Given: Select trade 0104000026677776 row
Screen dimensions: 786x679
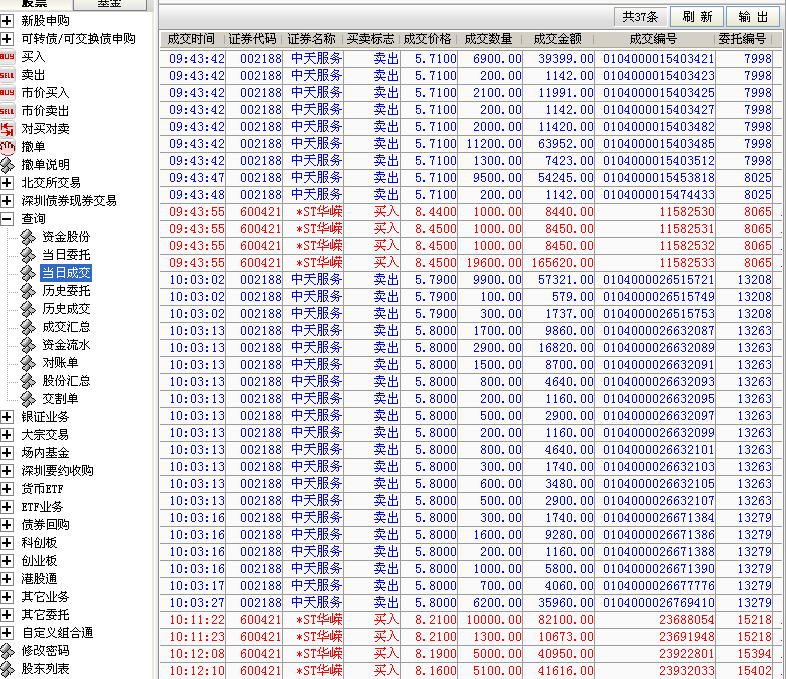Looking at the screenshot, I should point(470,586).
